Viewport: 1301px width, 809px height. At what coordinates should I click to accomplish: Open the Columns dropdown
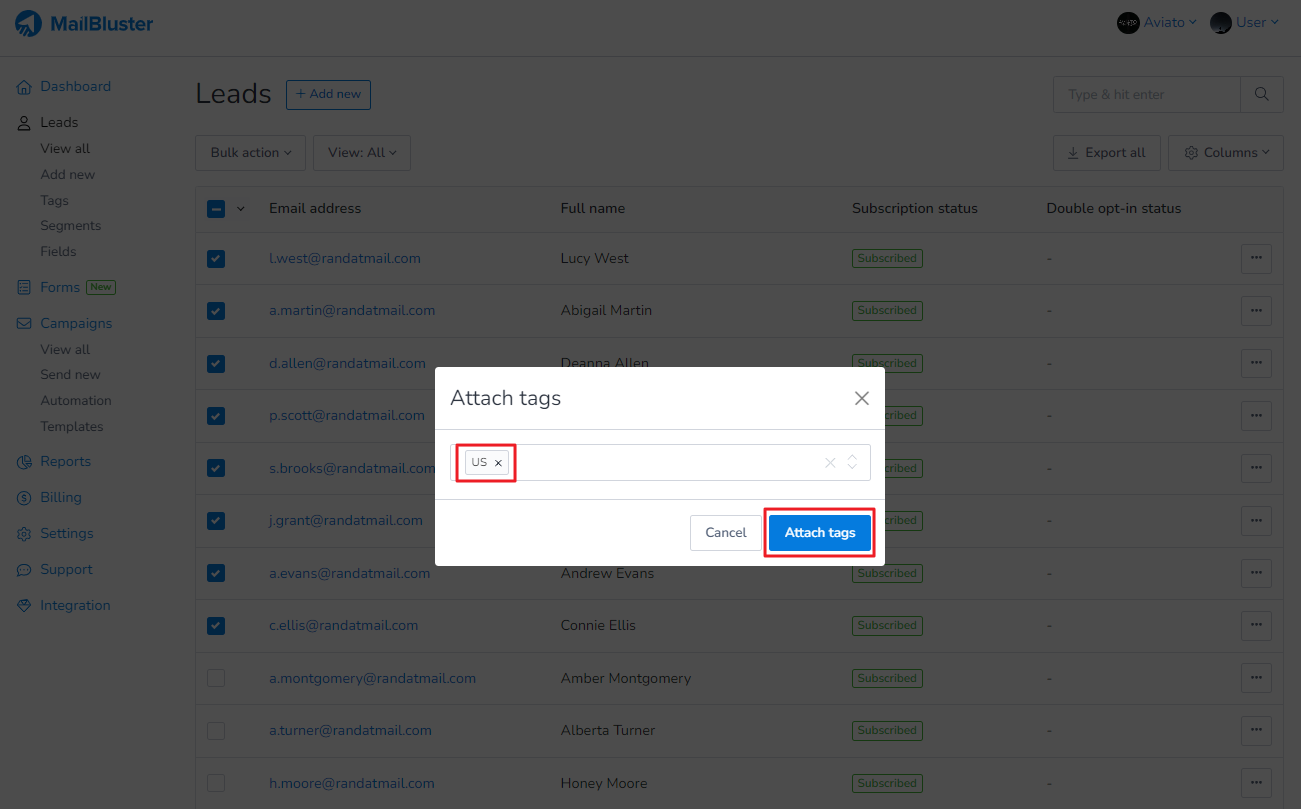pos(1226,152)
